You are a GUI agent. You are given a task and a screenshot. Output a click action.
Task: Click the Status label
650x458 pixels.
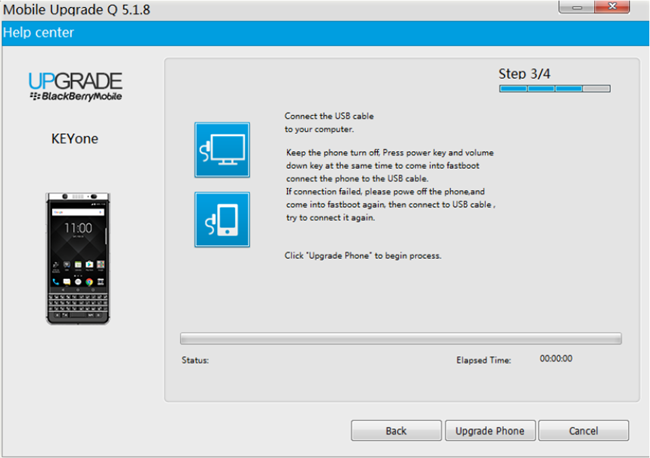click(x=195, y=359)
